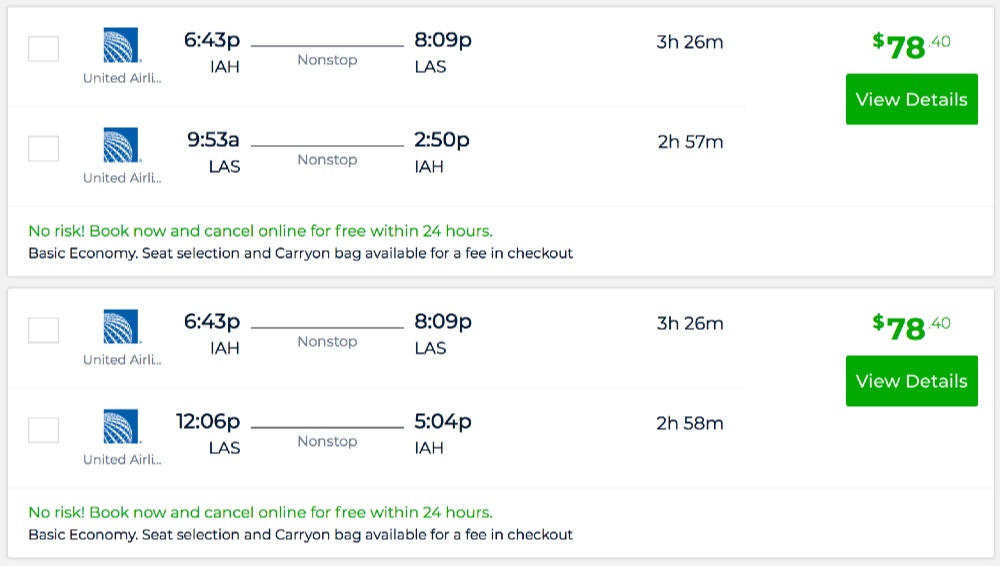
Task: Click the $78.40 price on the 12:06p return itinerary
Action: pyautogui.click(x=911, y=326)
